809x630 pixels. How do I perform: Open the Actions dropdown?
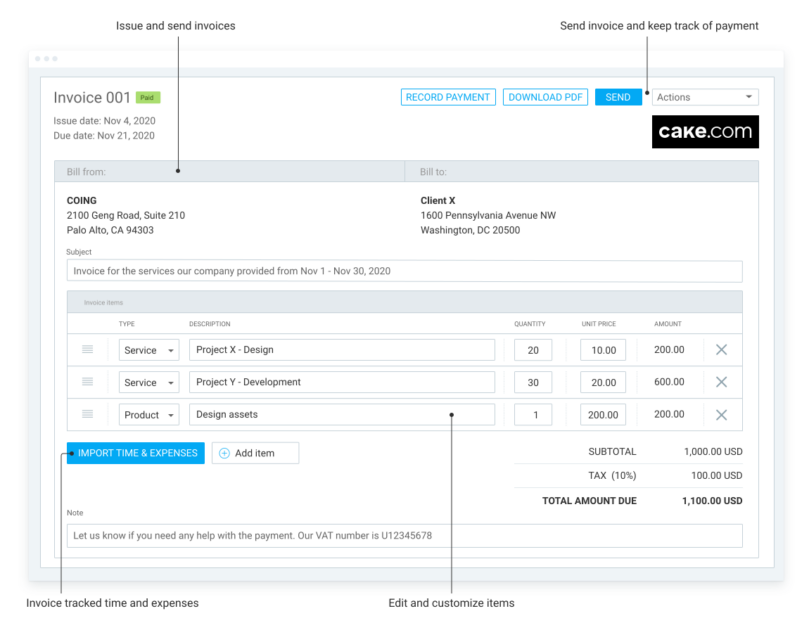pos(704,96)
